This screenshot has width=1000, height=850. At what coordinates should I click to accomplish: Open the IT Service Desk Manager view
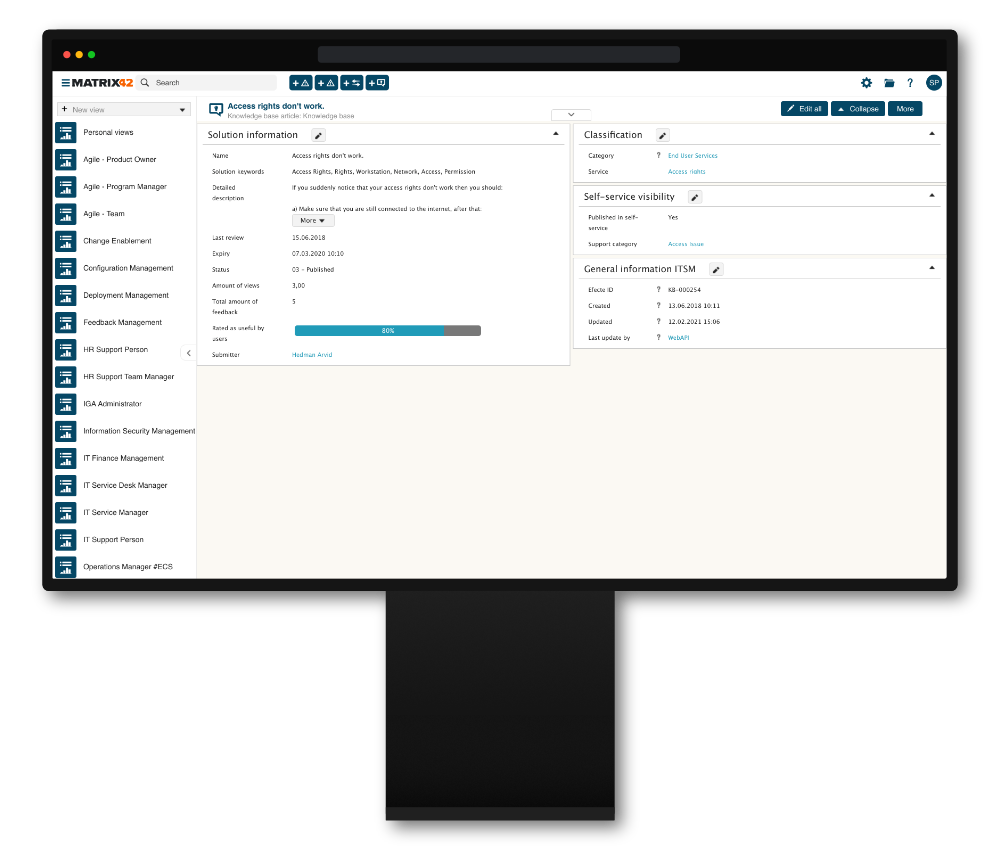[x=125, y=485]
